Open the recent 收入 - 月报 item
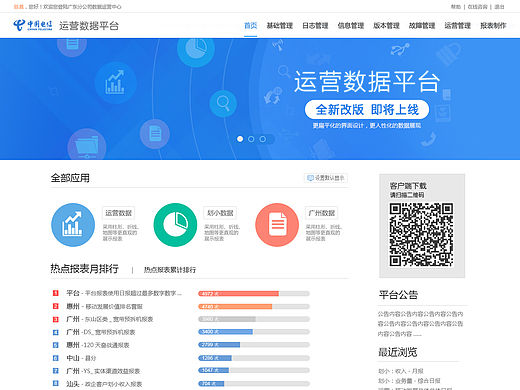 (401, 371)
